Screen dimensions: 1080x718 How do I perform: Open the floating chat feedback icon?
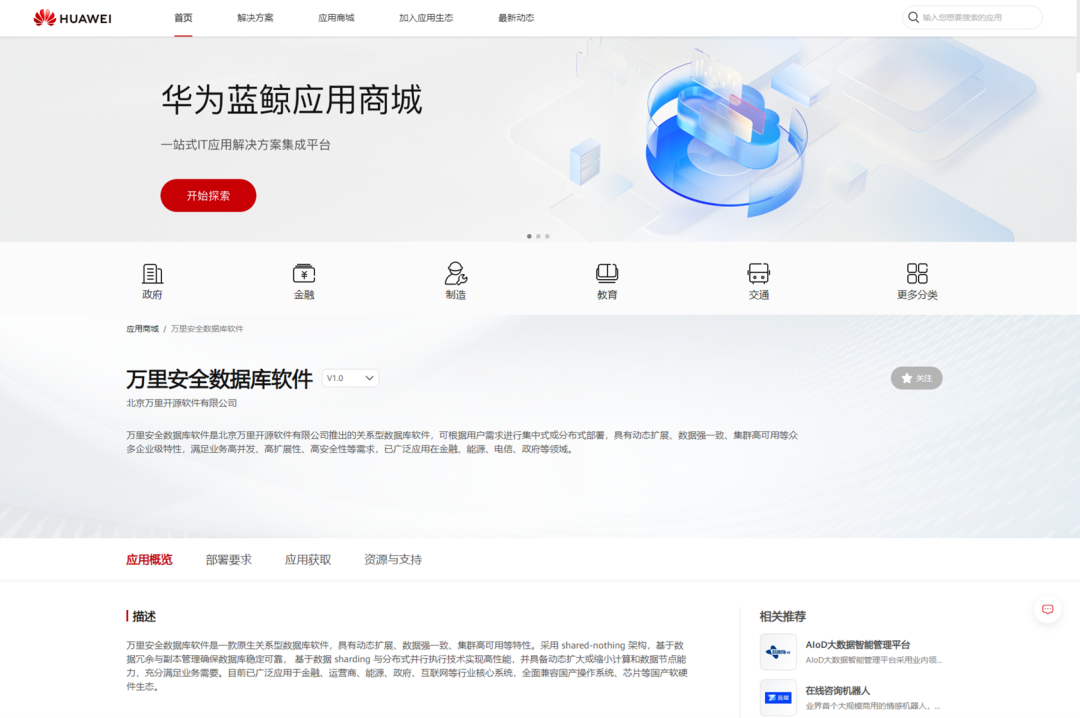click(x=1048, y=609)
